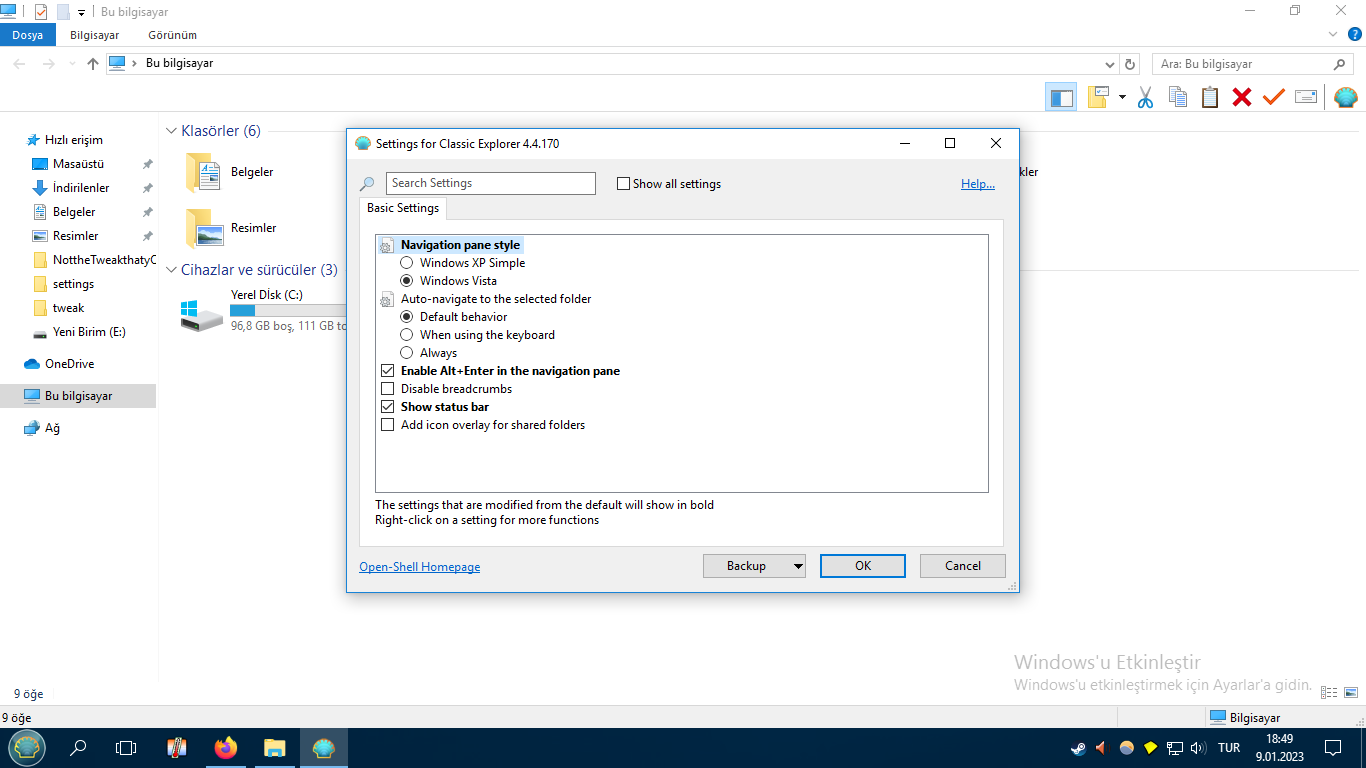Select the When using the keyboard option
The height and width of the screenshot is (768, 1366).
coord(477,335)
